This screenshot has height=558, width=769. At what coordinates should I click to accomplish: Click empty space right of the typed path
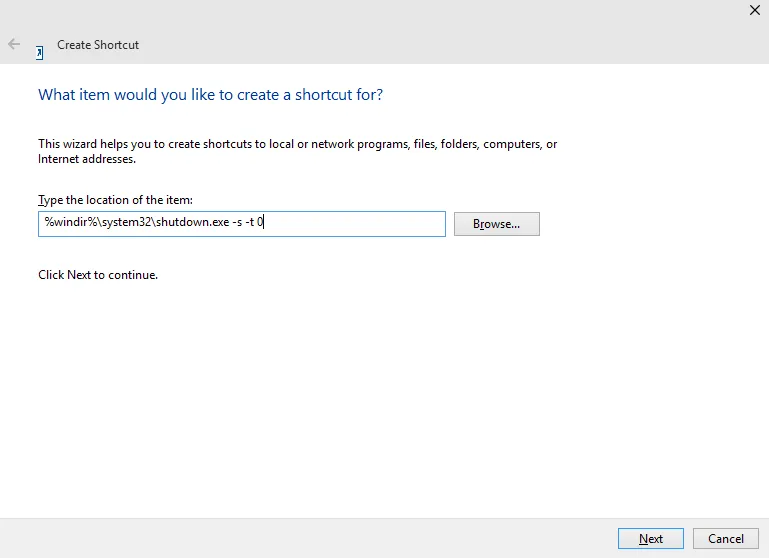pyautogui.click(x=360, y=224)
